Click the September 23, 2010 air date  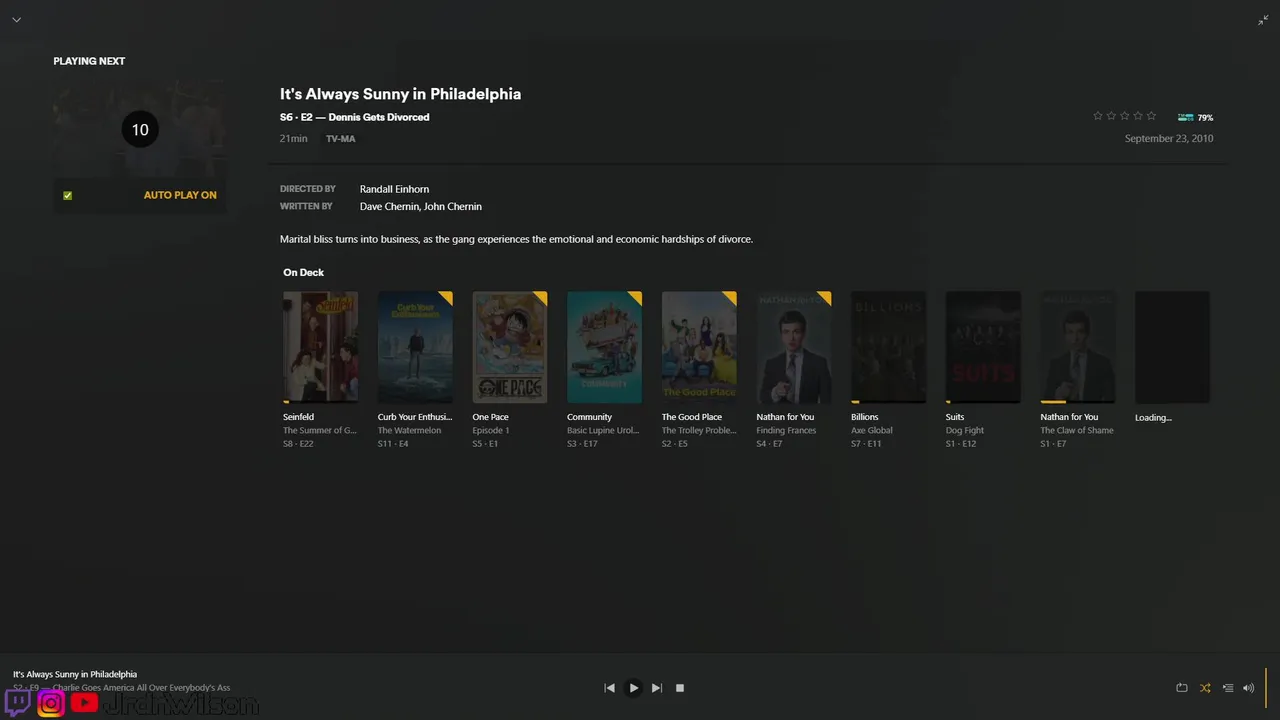[x=1169, y=139]
